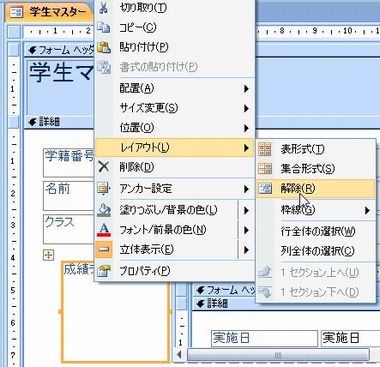Click the tabular layout 表形式 icon

point(265,149)
